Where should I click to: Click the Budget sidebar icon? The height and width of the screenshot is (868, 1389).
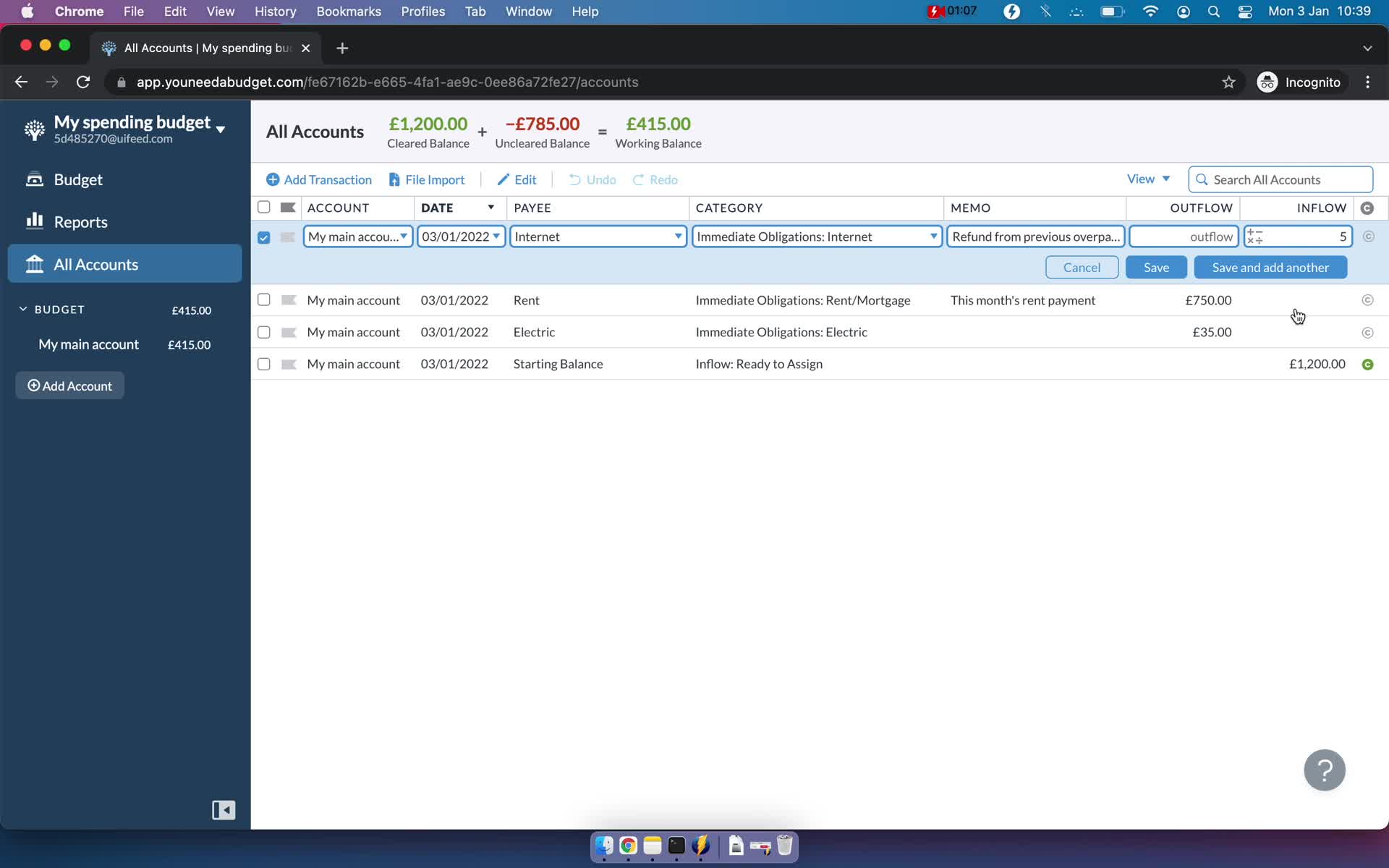pos(34,179)
